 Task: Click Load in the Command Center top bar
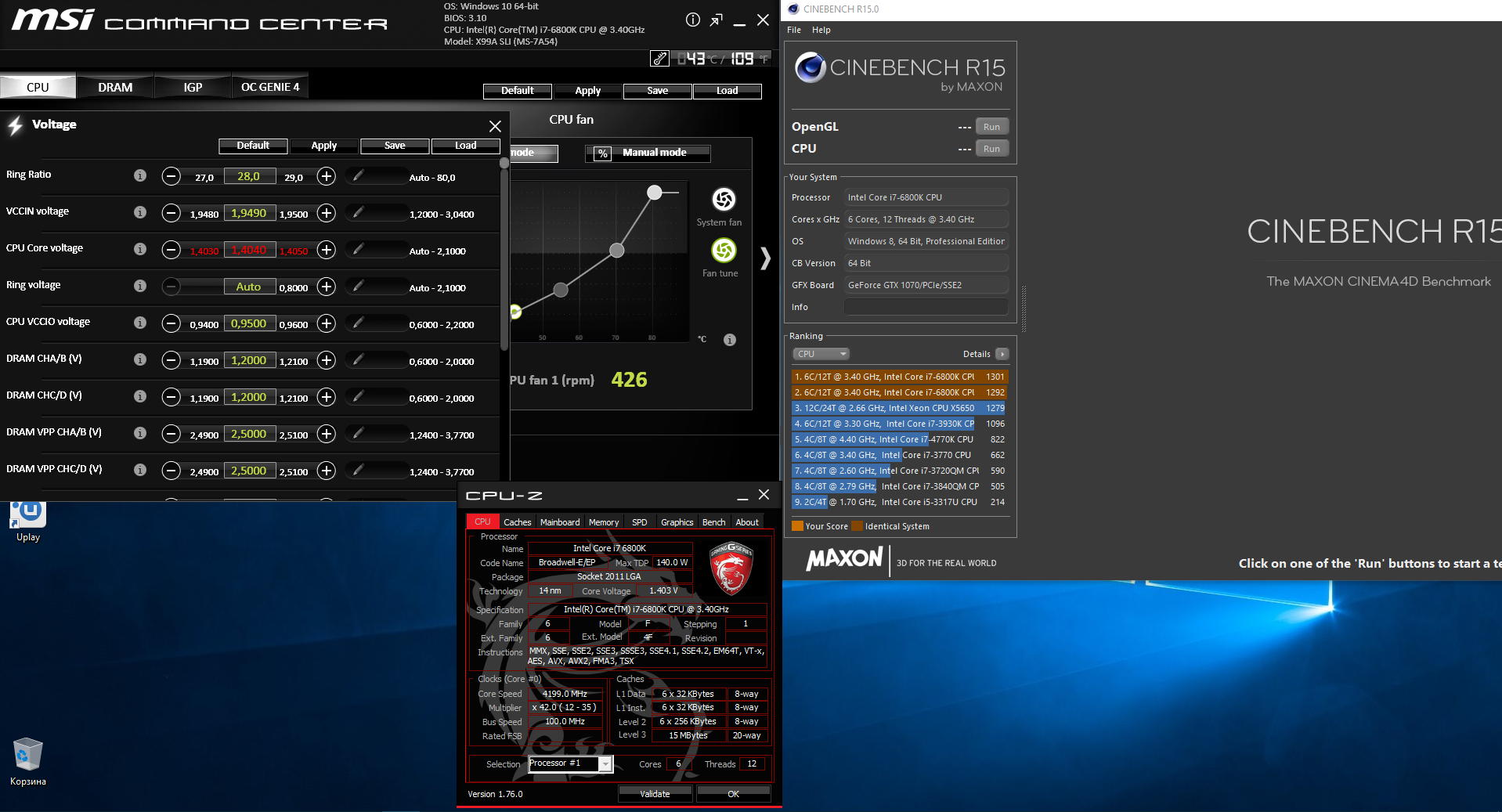coord(728,91)
